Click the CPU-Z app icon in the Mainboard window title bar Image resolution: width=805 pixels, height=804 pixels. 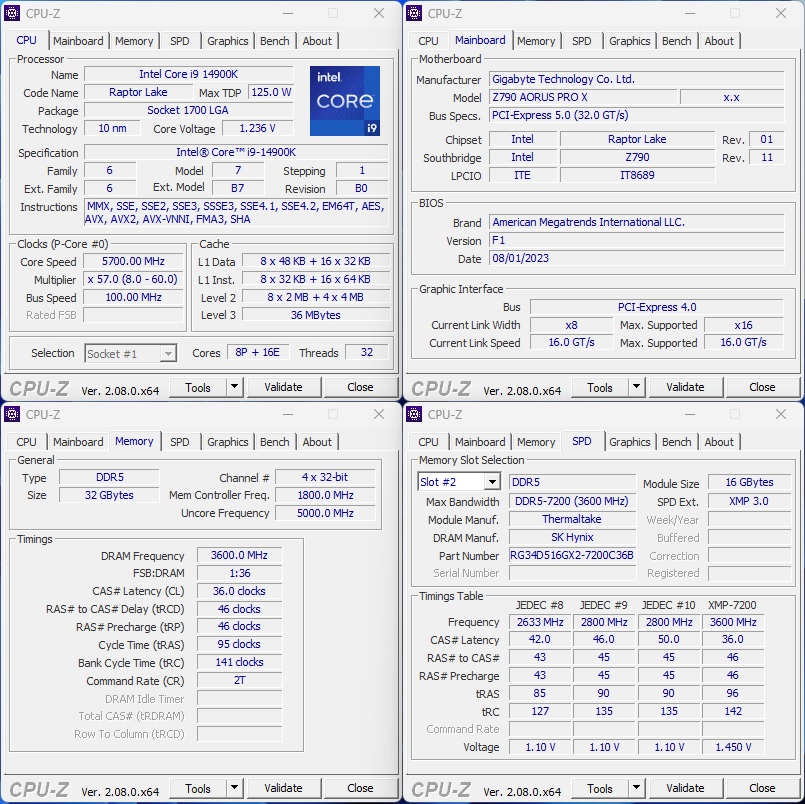coord(414,13)
